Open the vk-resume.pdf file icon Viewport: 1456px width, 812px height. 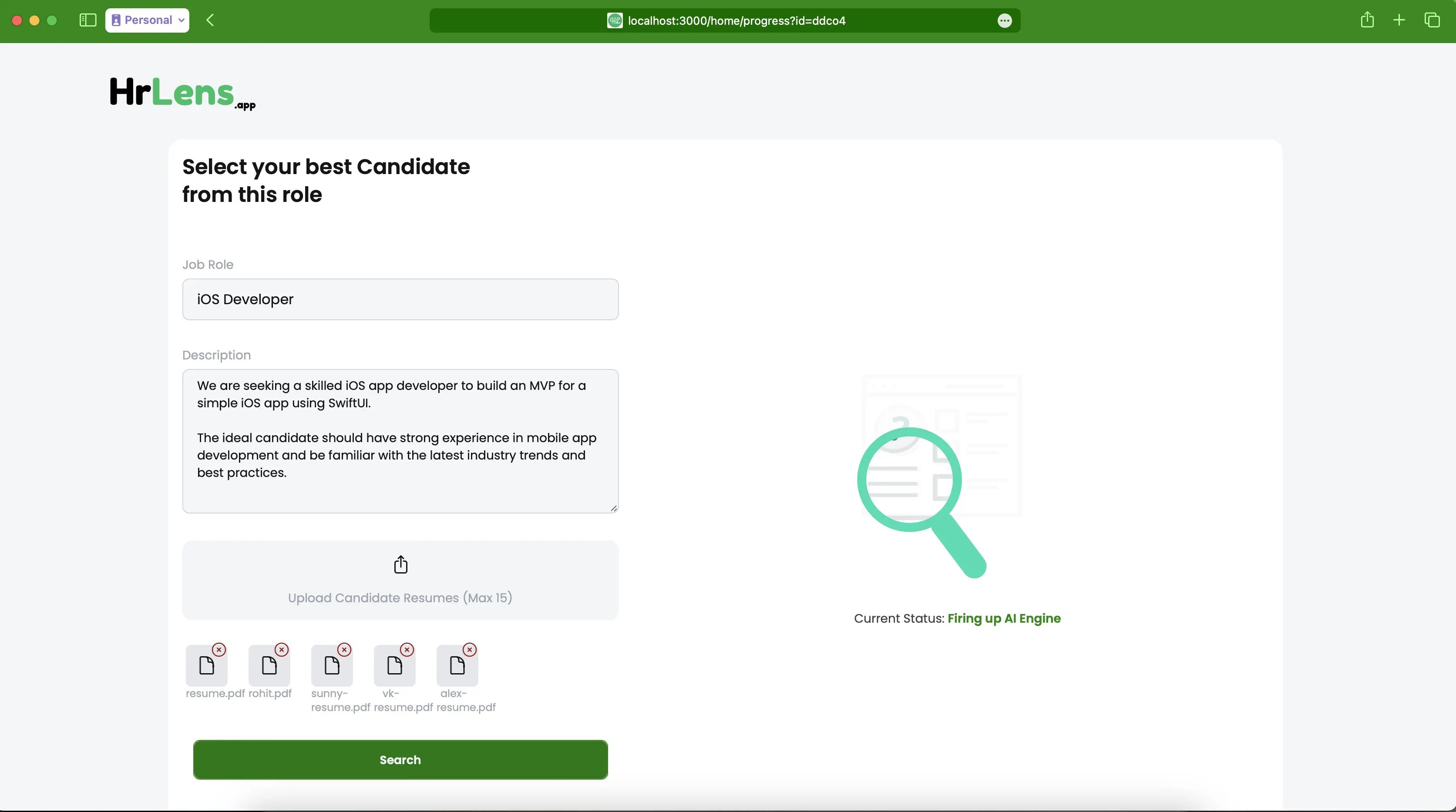[x=395, y=666]
